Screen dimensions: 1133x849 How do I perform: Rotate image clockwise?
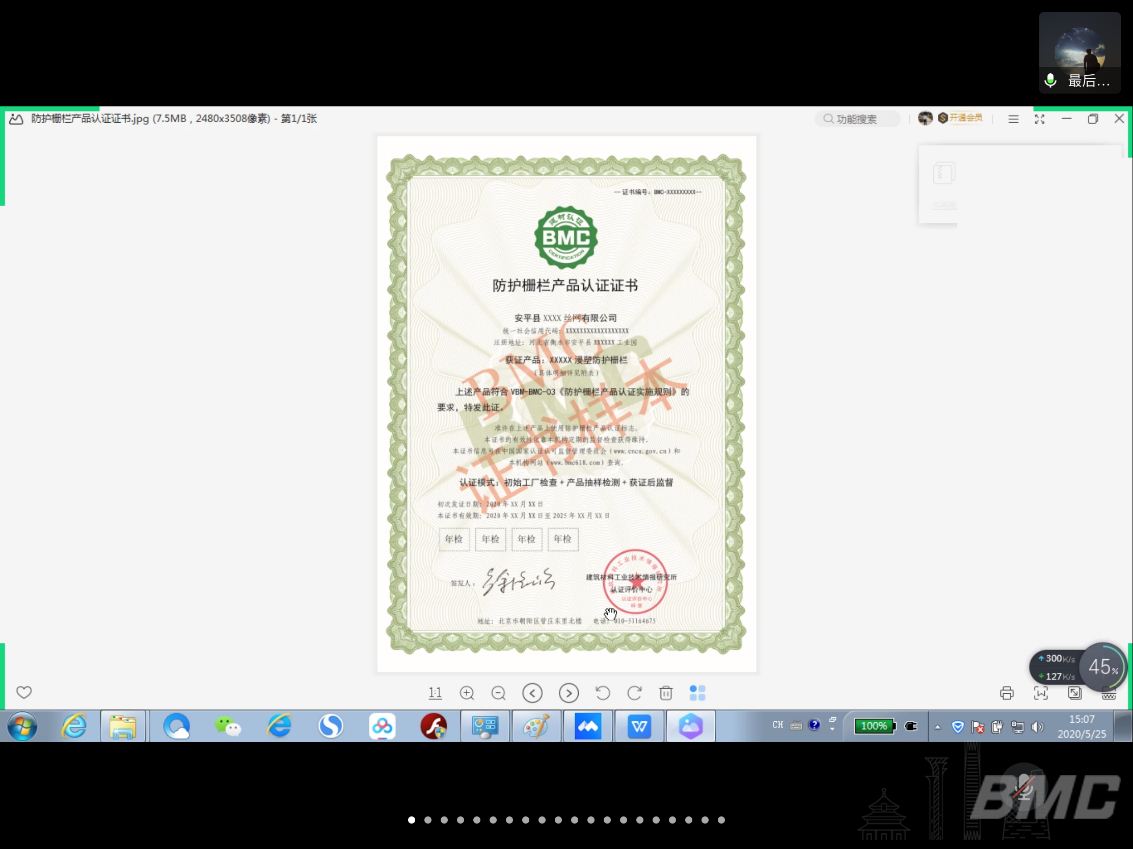coord(634,693)
